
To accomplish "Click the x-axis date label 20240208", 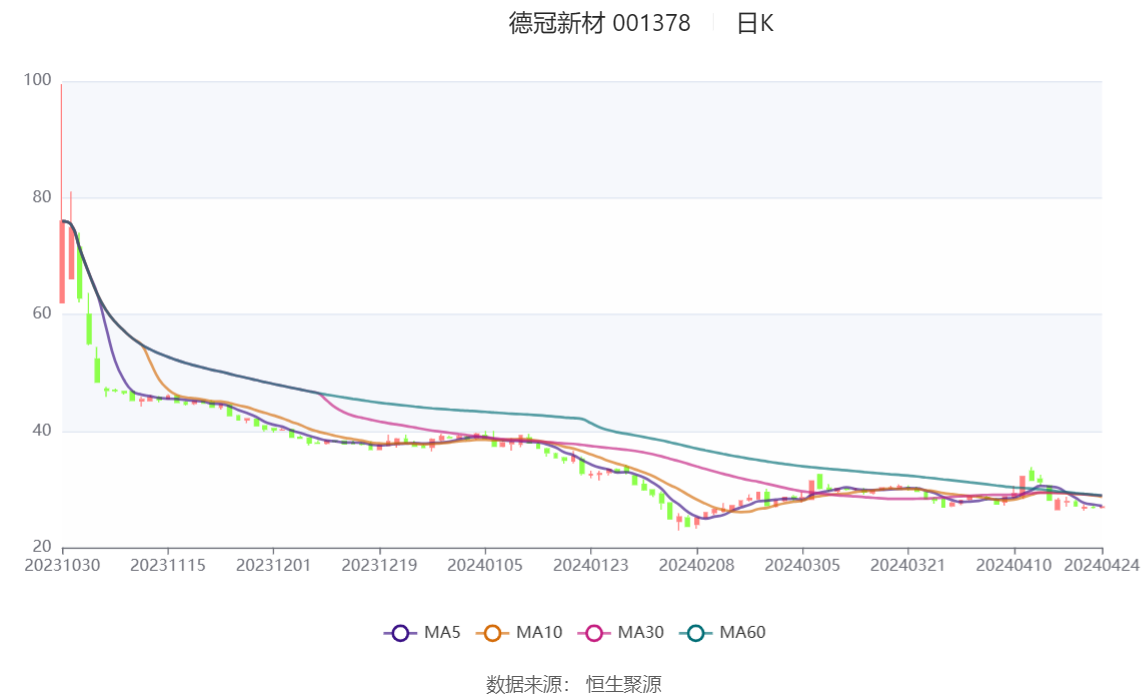I will (x=696, y=566).
